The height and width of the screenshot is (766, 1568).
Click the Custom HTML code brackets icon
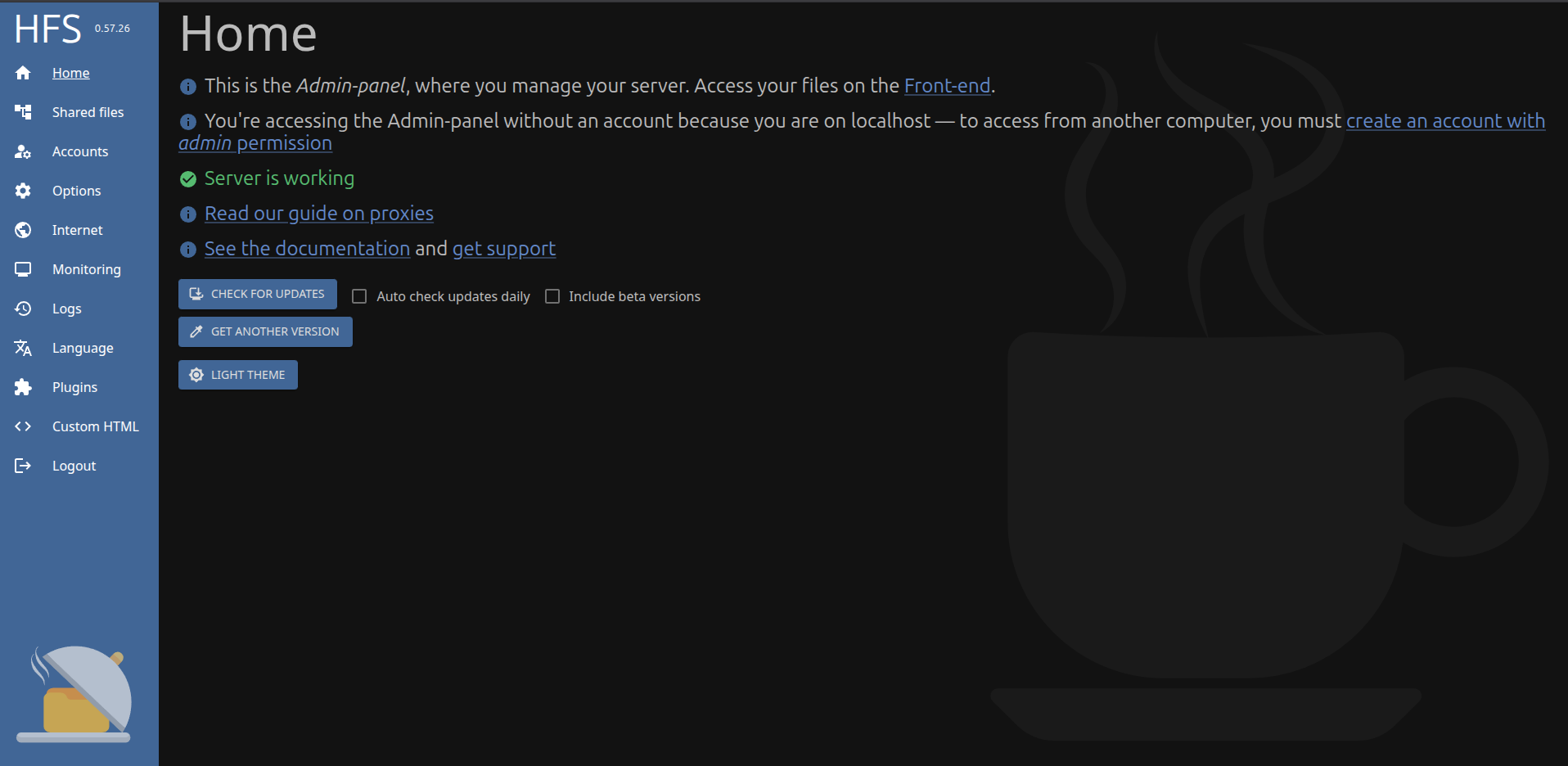tap(23, 426)
